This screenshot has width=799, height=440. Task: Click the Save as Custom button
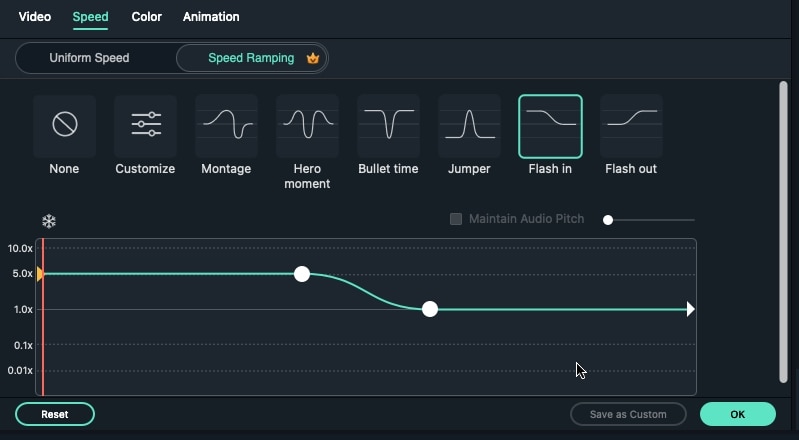pyautogui.click(x=628, y=414)
